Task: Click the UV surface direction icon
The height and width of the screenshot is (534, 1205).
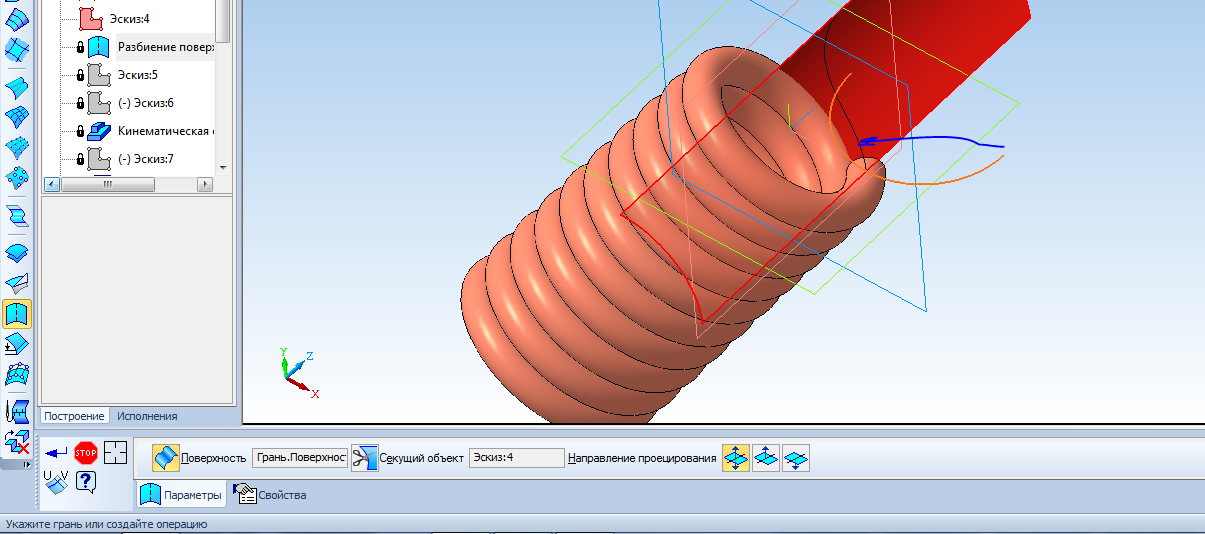Action: click(x=57, y=482)
